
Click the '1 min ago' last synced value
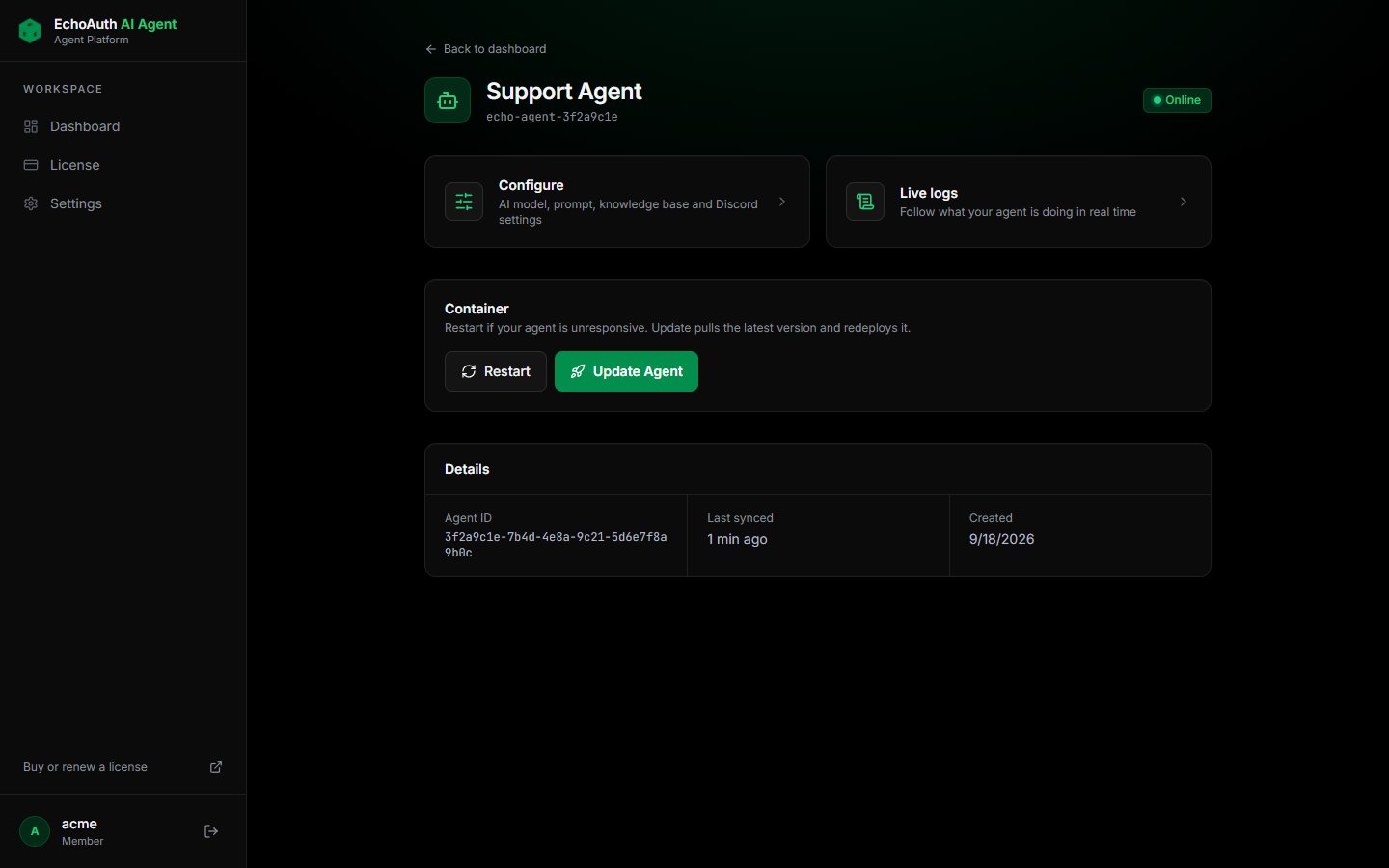(737, 539)
